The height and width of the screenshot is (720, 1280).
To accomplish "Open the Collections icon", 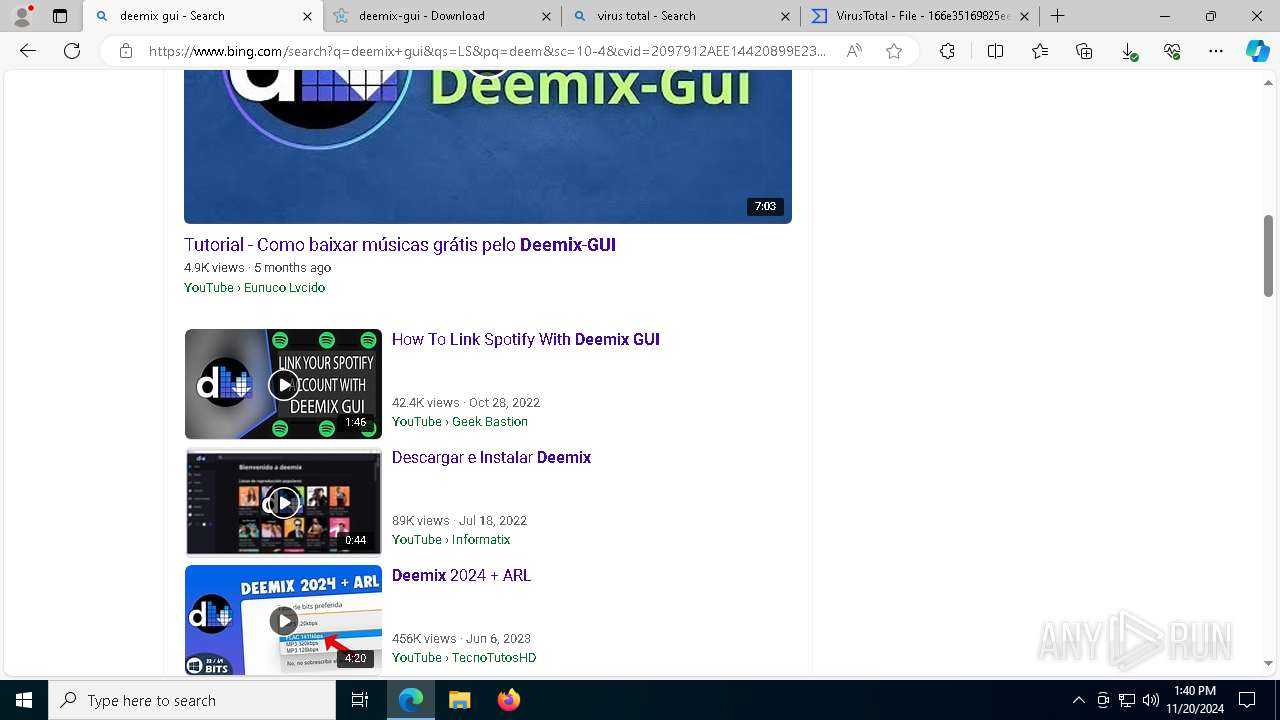I will click(1084, 51).
